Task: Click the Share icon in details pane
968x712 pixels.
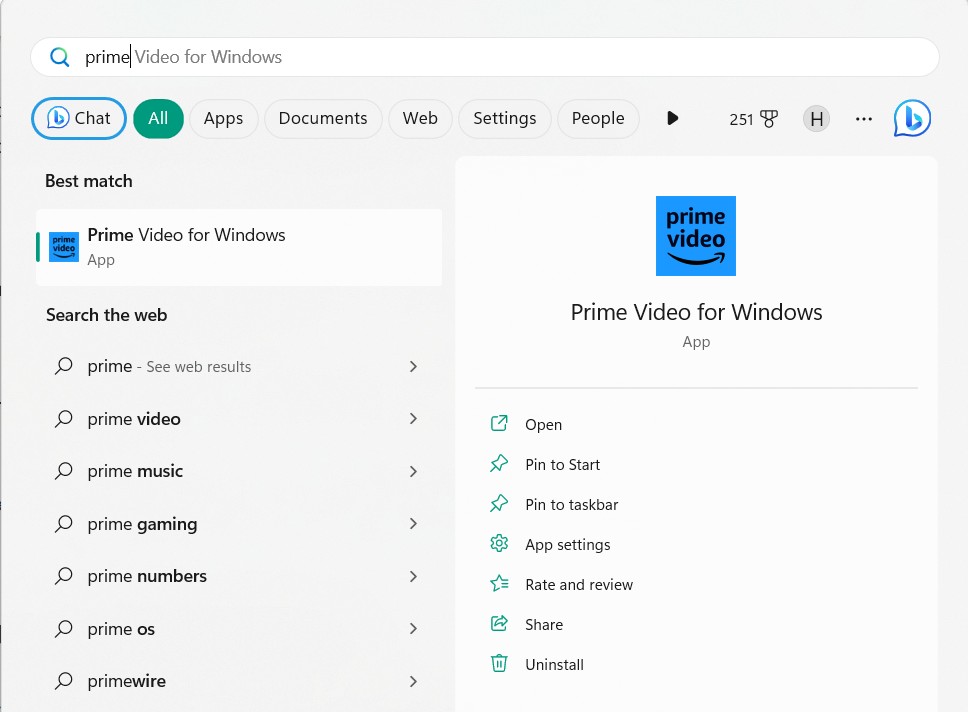Action: pyautogui.click(x=499, y=624)
